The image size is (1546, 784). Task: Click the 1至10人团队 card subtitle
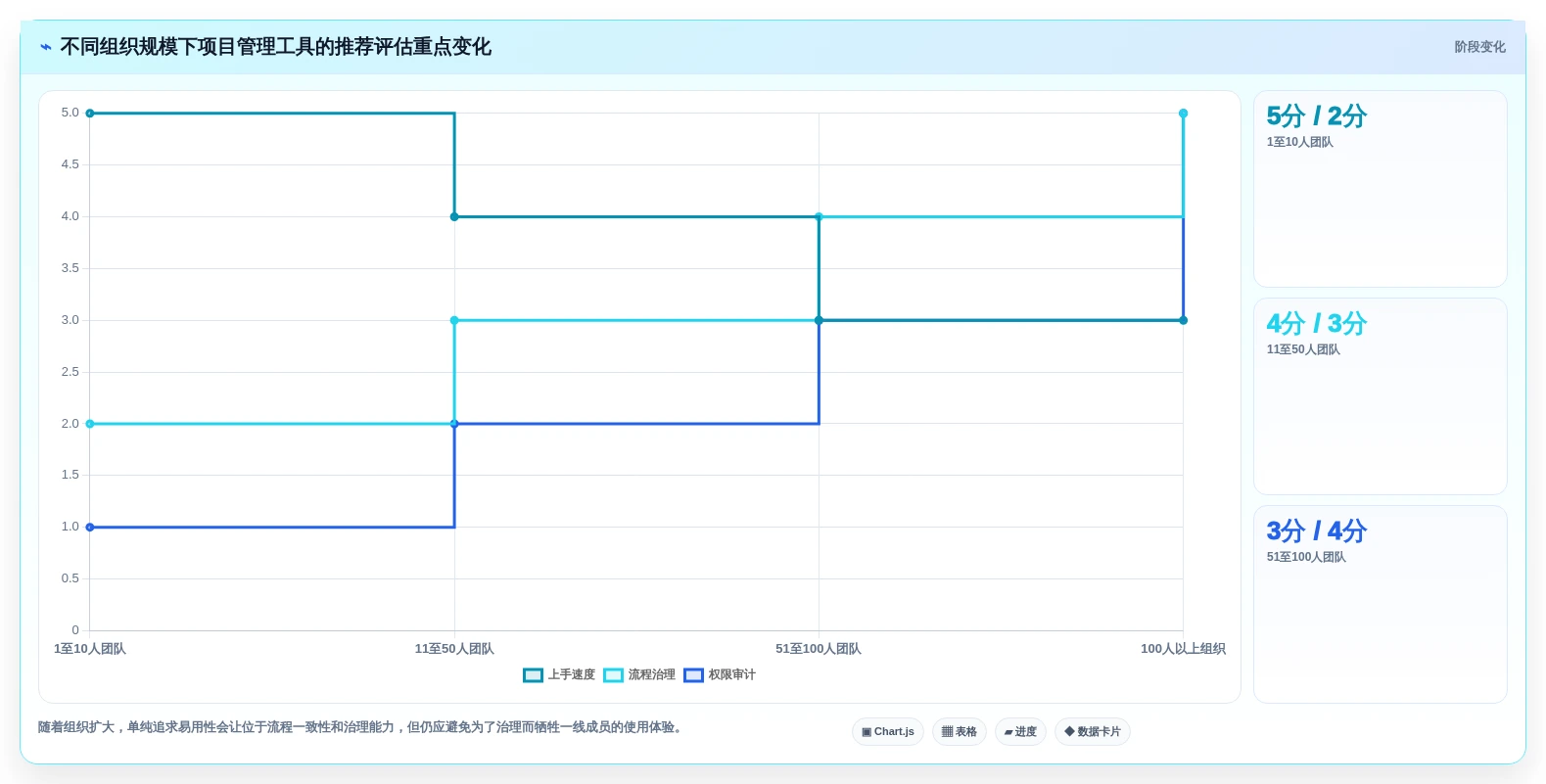click(x=1299, y=143)
